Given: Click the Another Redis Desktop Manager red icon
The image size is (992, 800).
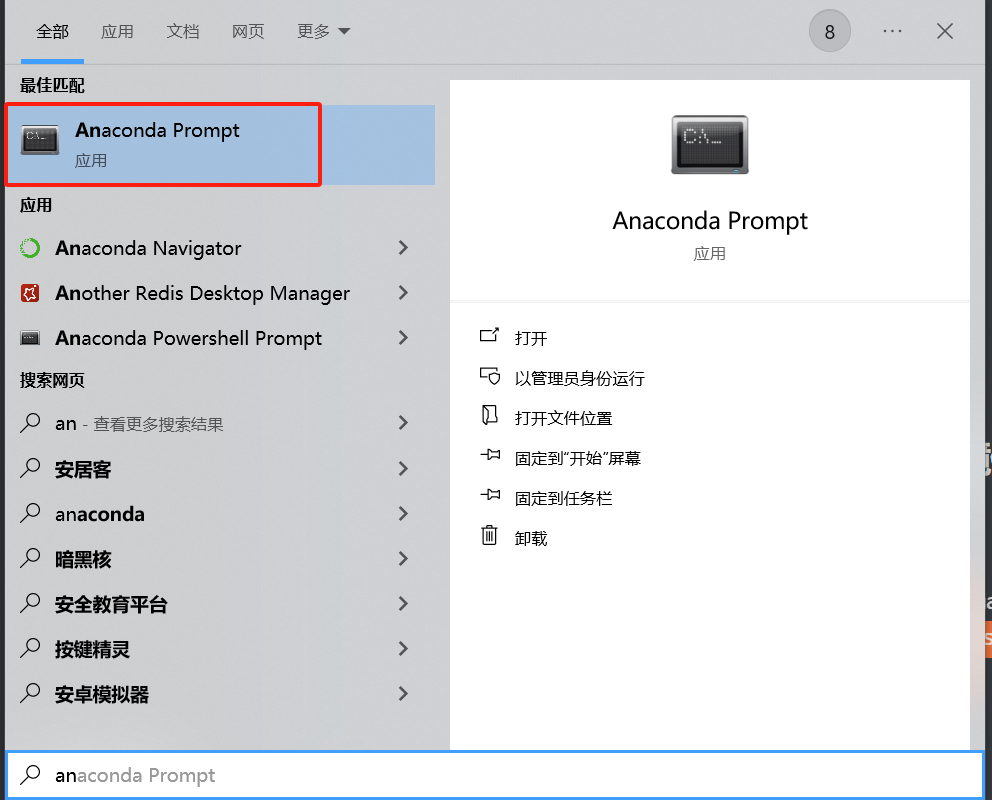Looking at the screenshot, I should (30, 293).
